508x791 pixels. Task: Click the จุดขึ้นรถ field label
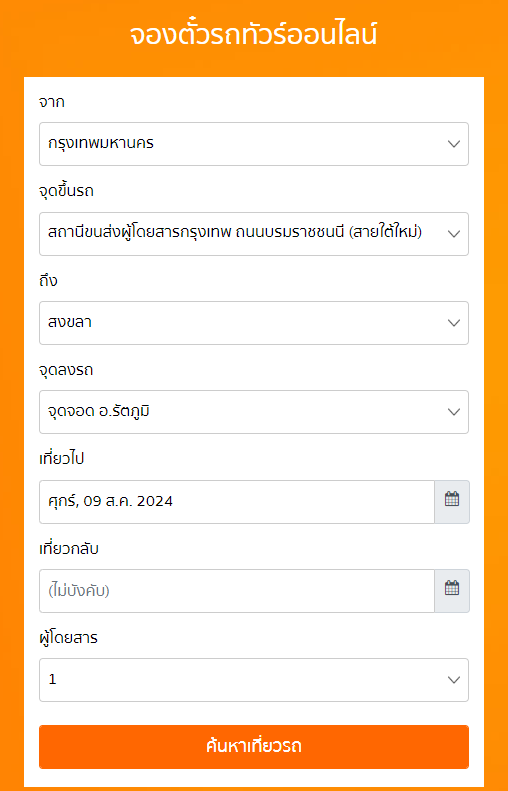[66, 192]
